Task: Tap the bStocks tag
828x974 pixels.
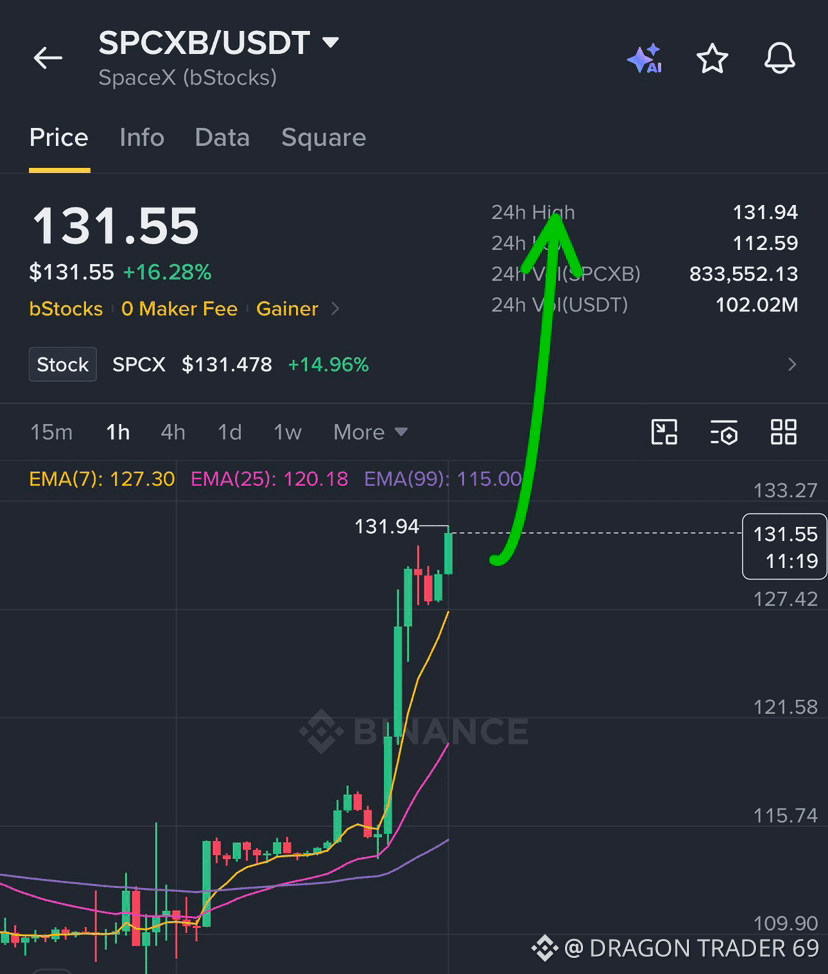Action: click(66, 309)
